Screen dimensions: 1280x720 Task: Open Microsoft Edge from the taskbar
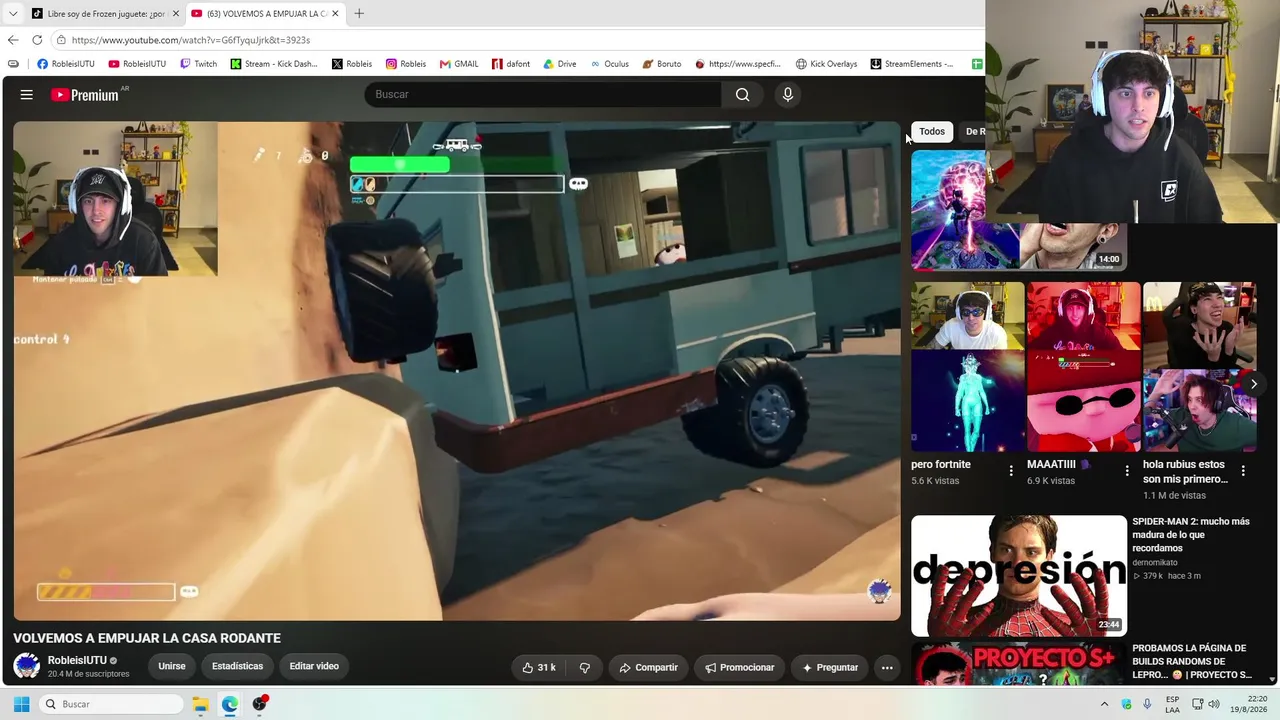pyautogui.click(x=230, y=704)
